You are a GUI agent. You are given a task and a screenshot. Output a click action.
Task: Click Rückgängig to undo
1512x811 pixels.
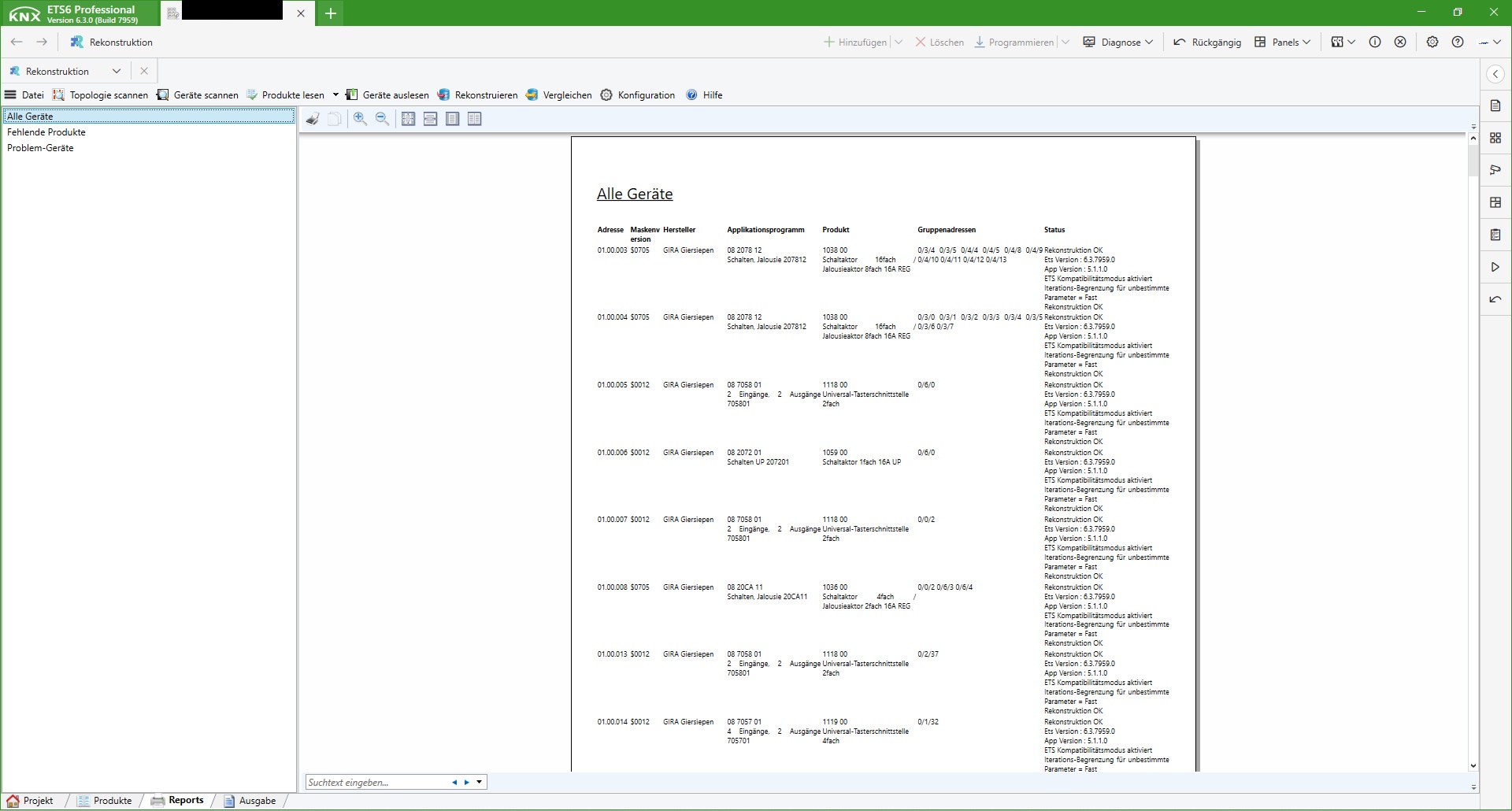click(x=1207, y=43)
